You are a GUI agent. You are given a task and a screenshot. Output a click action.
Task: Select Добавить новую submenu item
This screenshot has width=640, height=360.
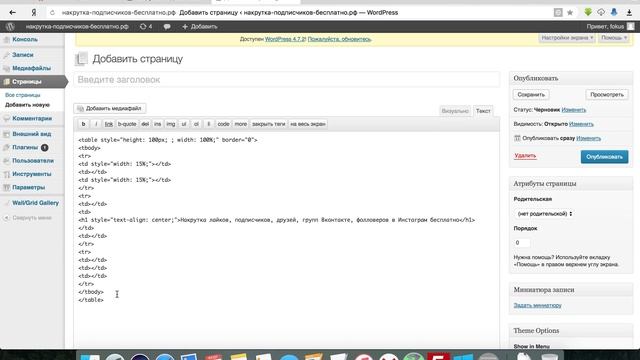27,105
